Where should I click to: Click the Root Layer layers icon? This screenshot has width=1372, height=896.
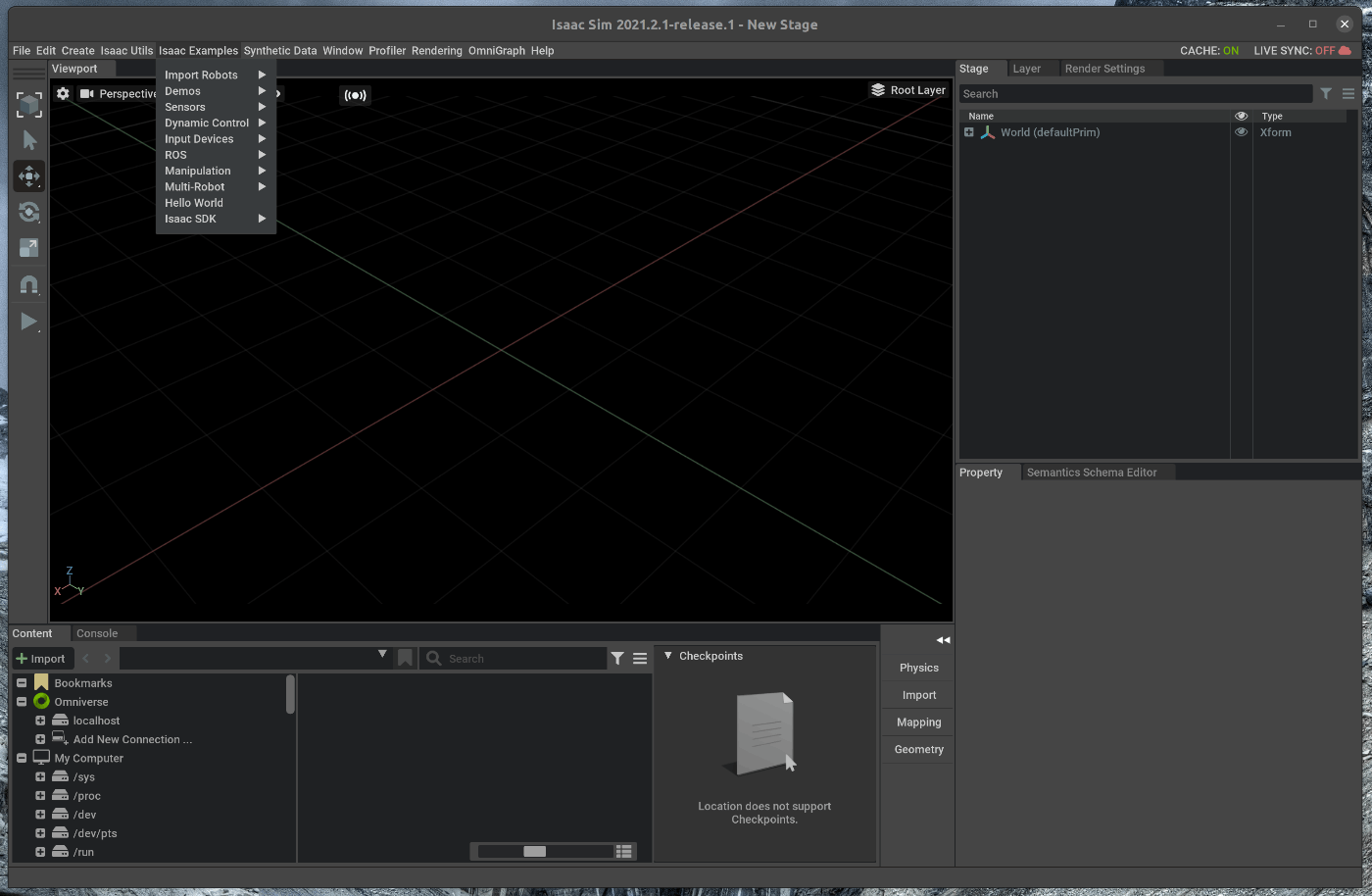878,90
